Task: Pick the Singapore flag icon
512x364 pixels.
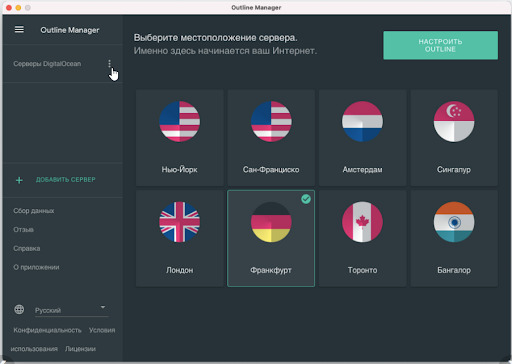Action: pos(454,121)
